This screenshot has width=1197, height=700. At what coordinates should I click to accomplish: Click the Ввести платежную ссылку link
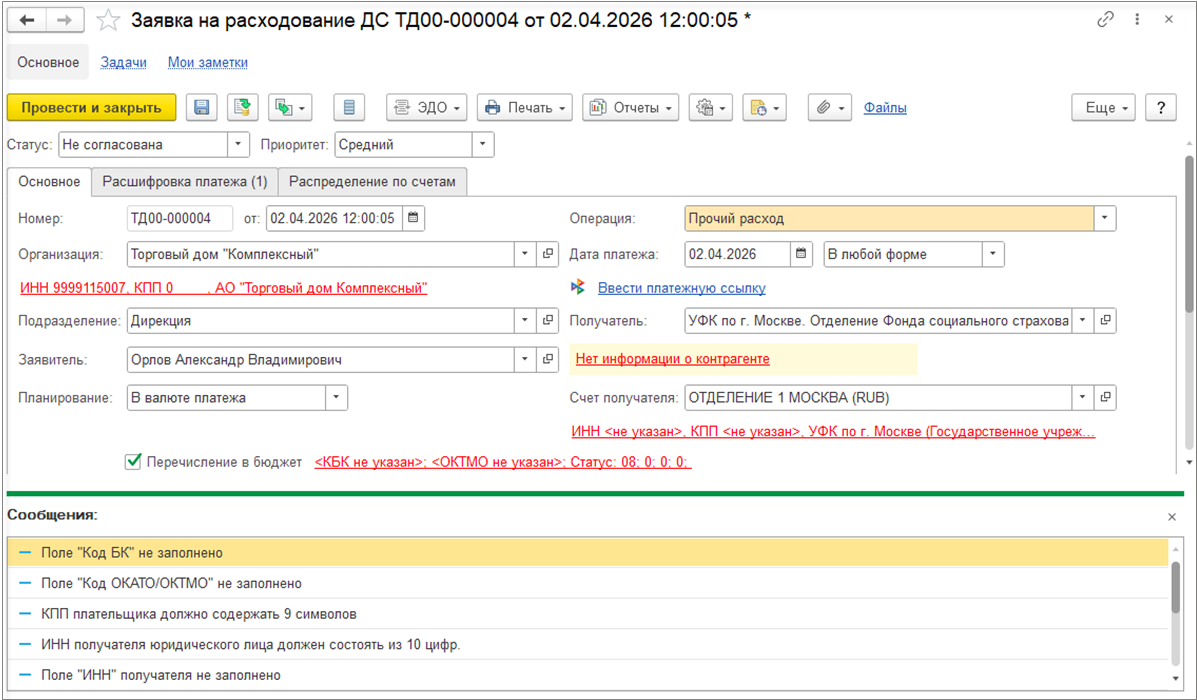tap(681, 288)
